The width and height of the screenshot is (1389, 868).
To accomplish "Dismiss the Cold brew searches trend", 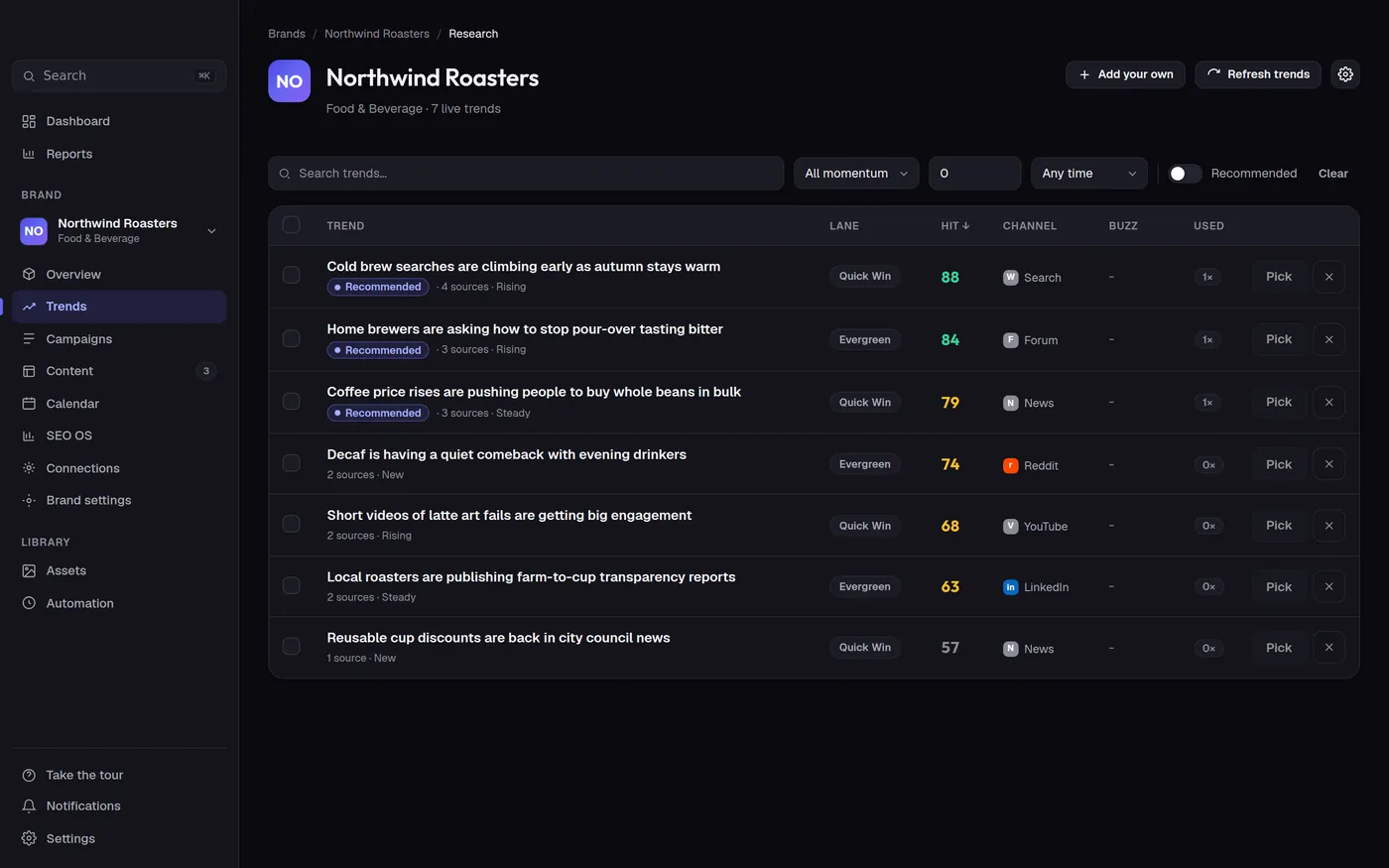I will (x=1328, y=277).
